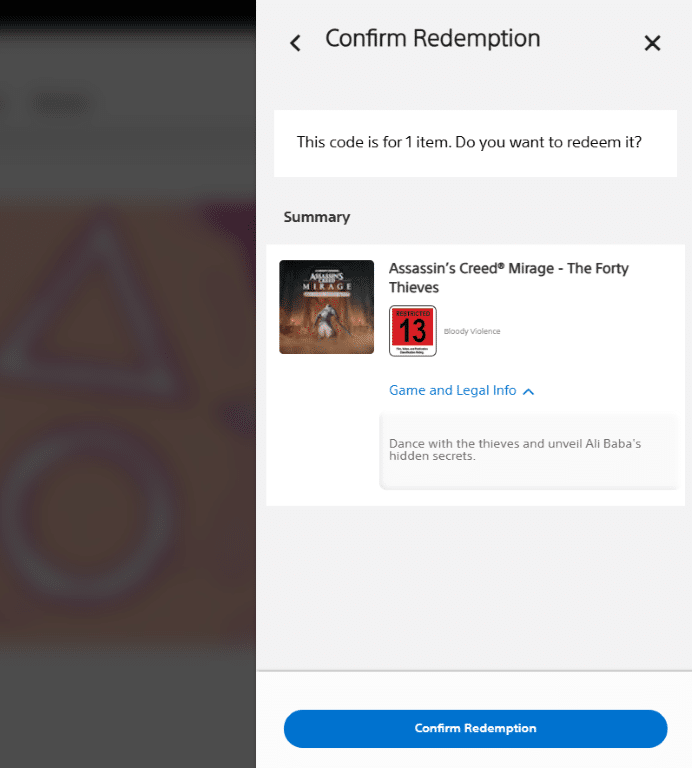The image size is (692, 768).
Task: Click the blurred triangle symbol in background
Action: tap(100, 311)
